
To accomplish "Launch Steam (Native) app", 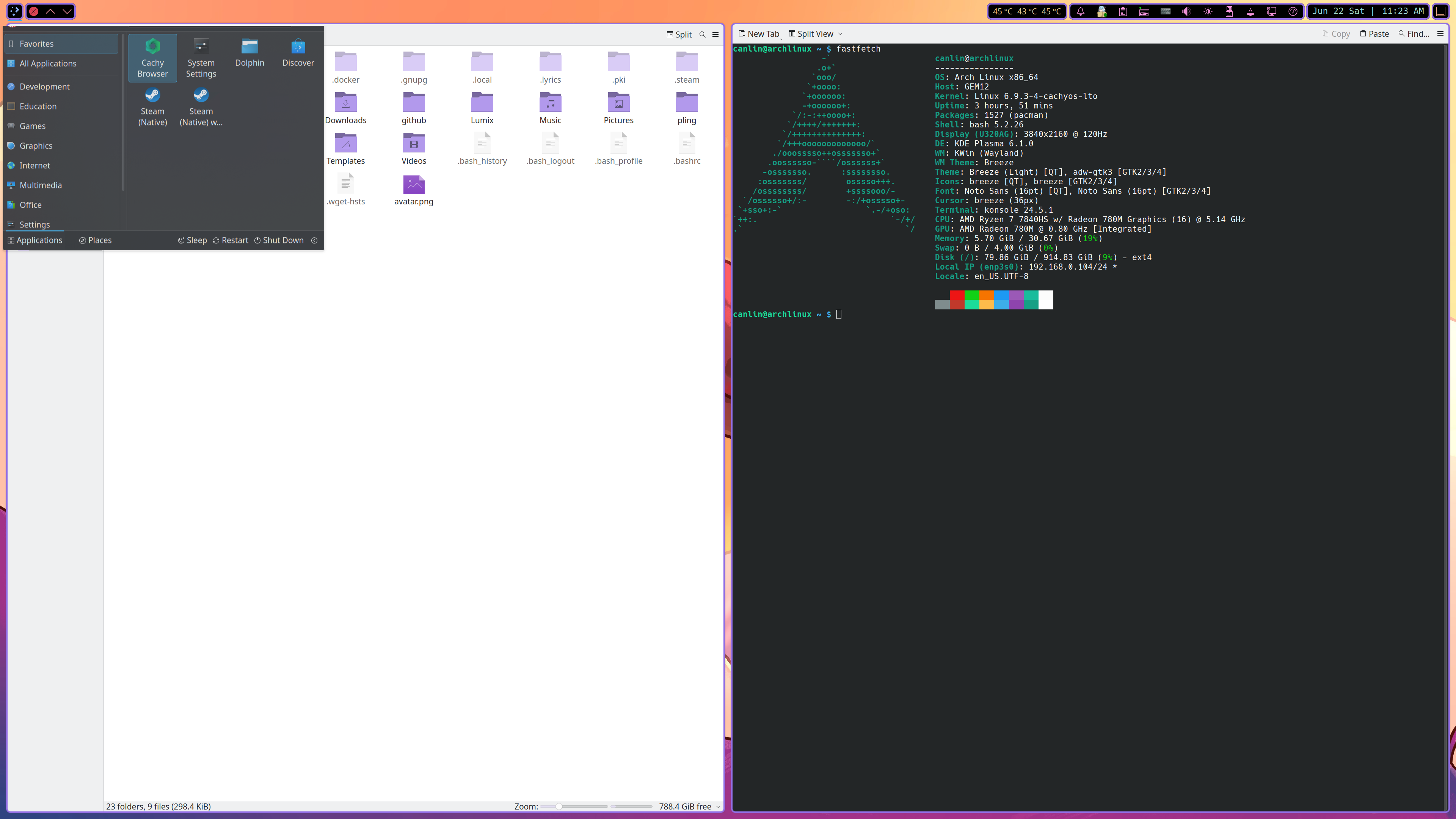I will 152,106.
